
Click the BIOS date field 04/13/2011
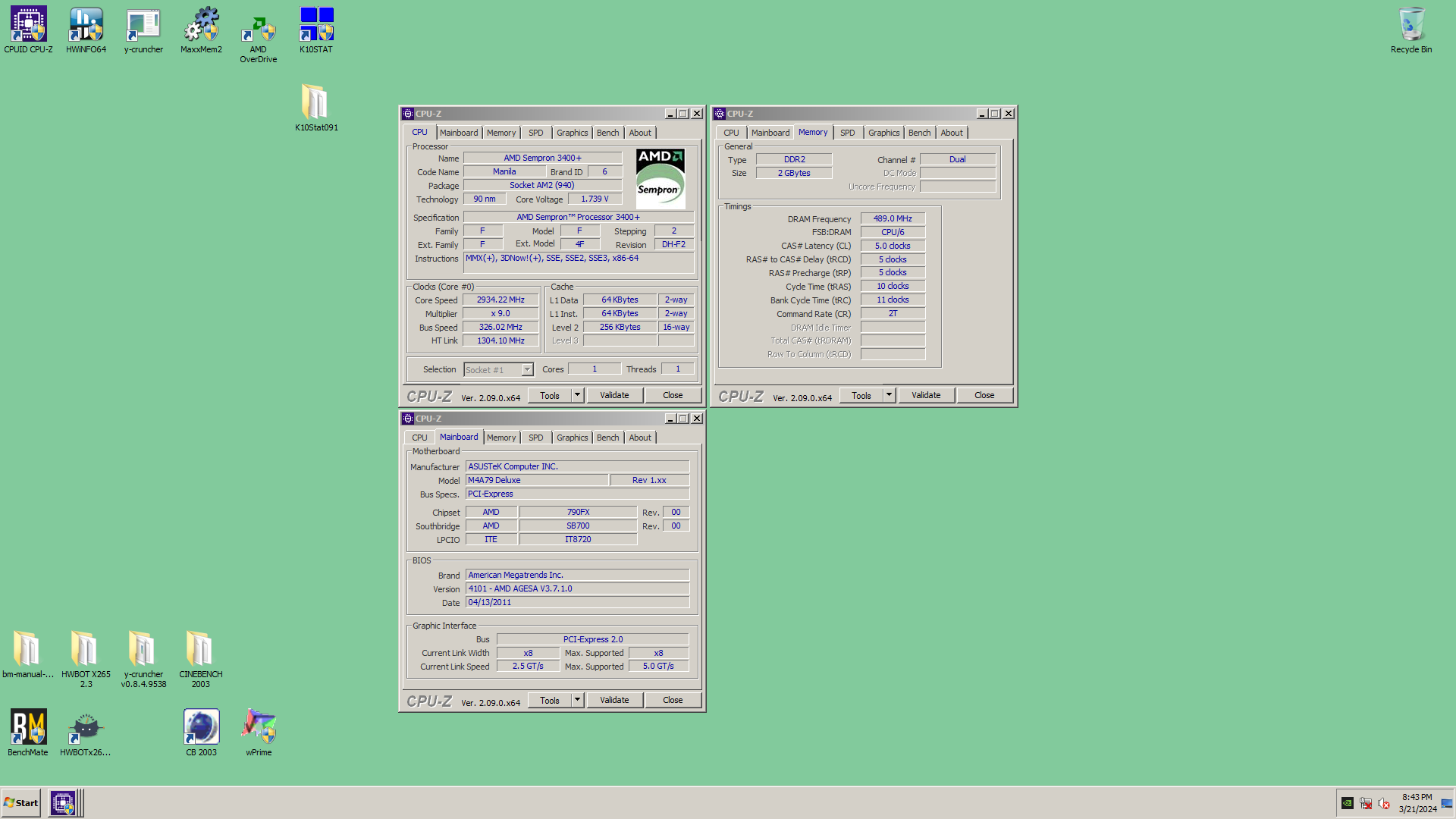tap(577, 602)
